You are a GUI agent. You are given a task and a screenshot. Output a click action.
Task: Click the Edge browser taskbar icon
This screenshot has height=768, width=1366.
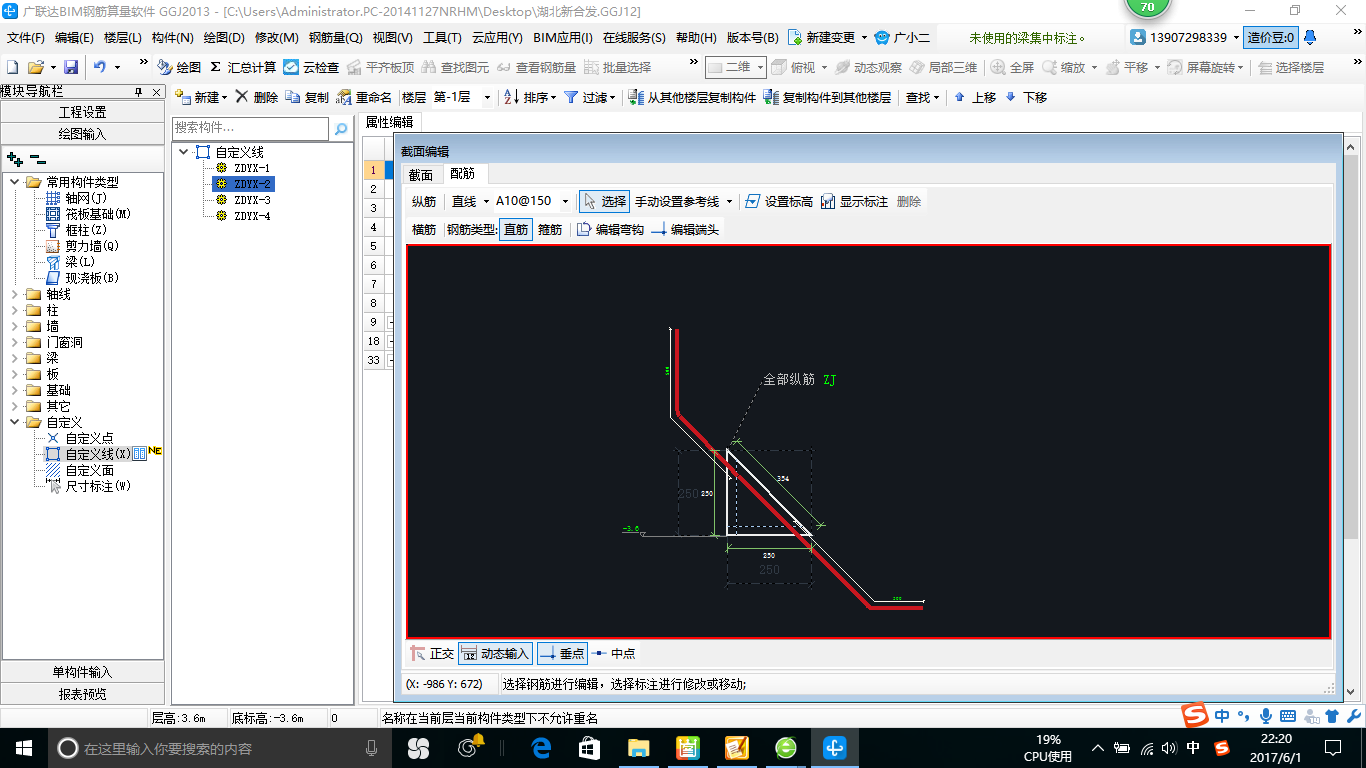coord(542,747)
